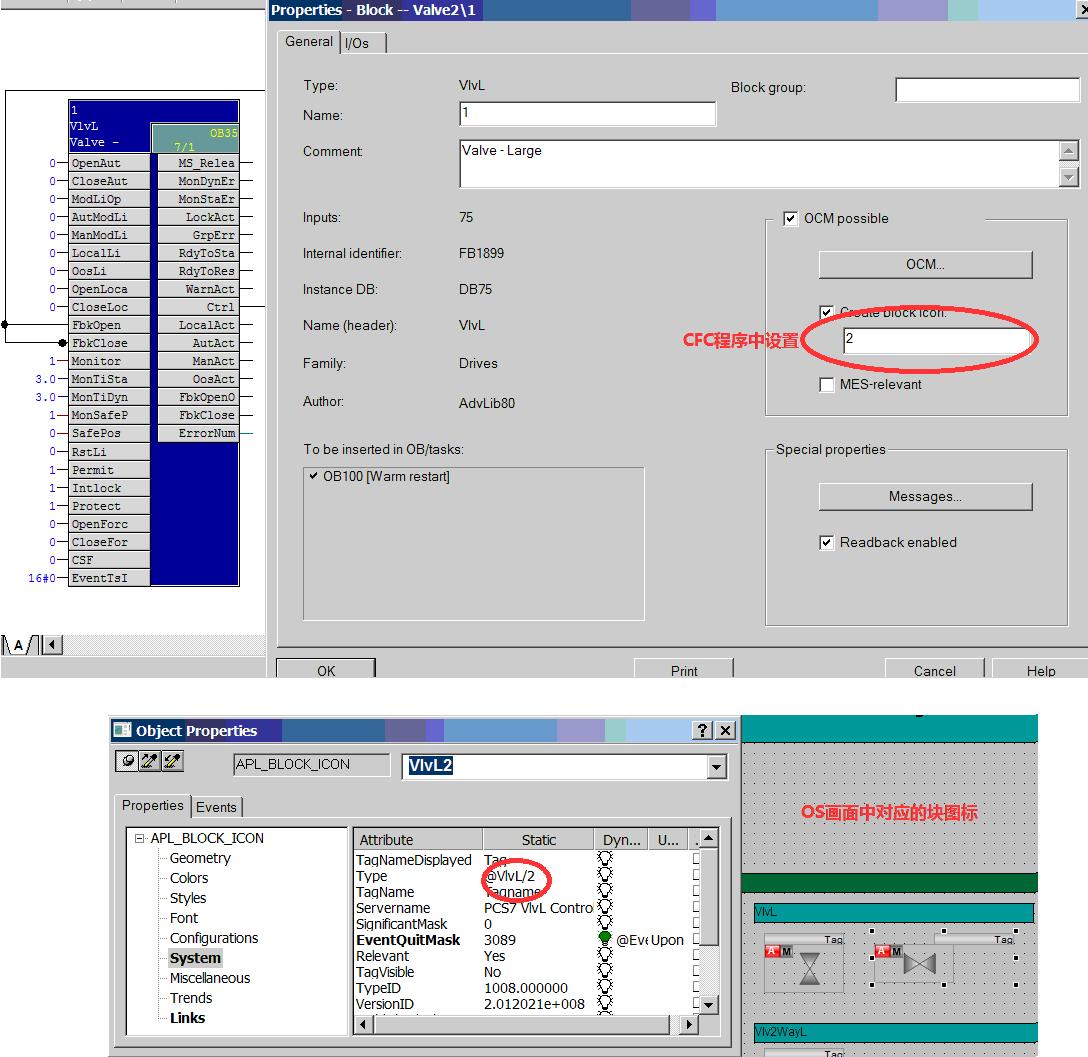
Task: Select the General tab
Action: point(309,42)
